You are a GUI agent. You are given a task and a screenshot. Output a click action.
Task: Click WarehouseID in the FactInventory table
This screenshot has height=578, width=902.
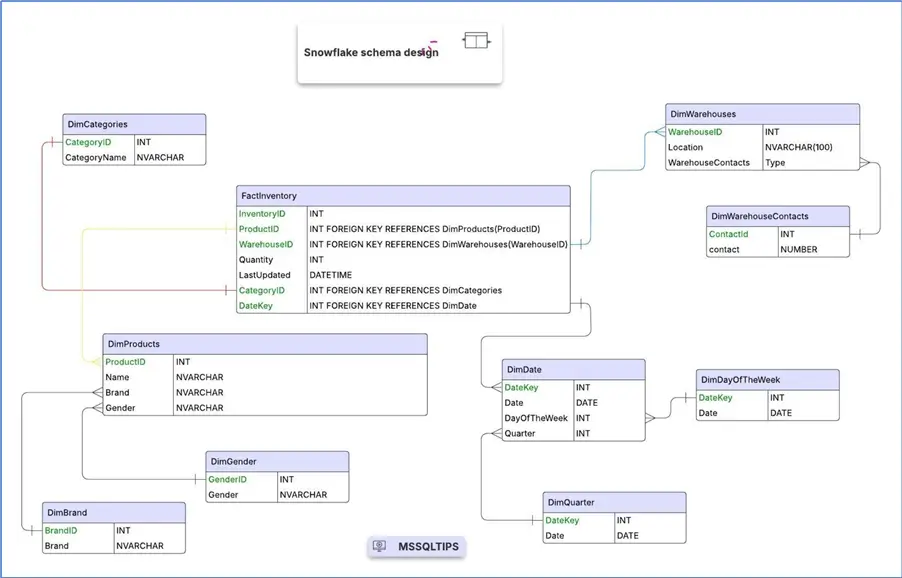(266, 244)
